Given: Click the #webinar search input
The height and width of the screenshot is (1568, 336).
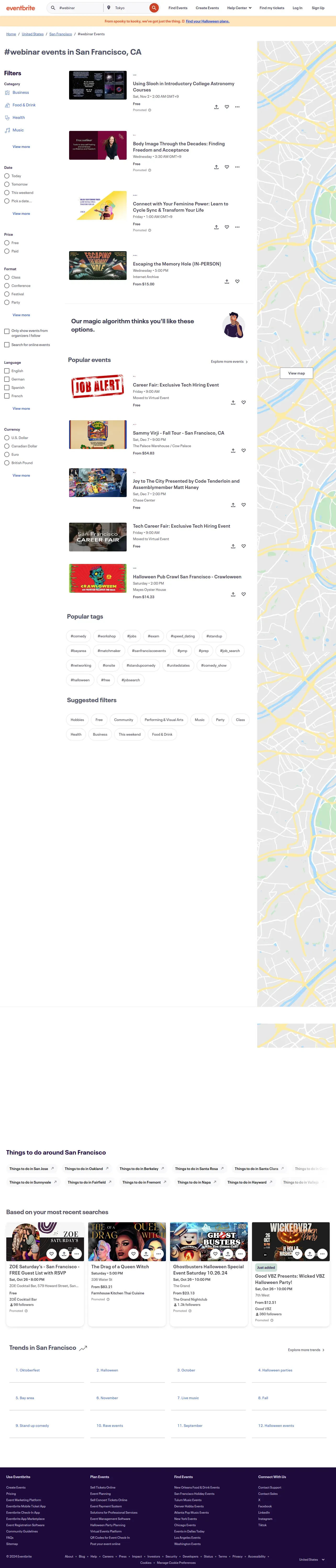Looking at the screenshot, I should coord(79,8).
